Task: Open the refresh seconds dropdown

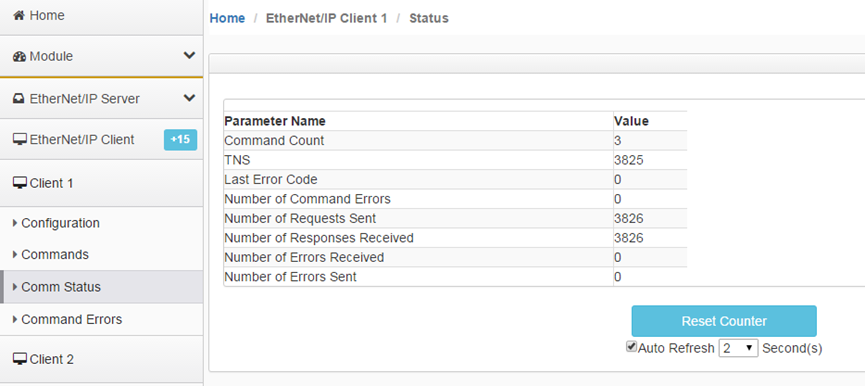Action: click(x=738, y=348)
